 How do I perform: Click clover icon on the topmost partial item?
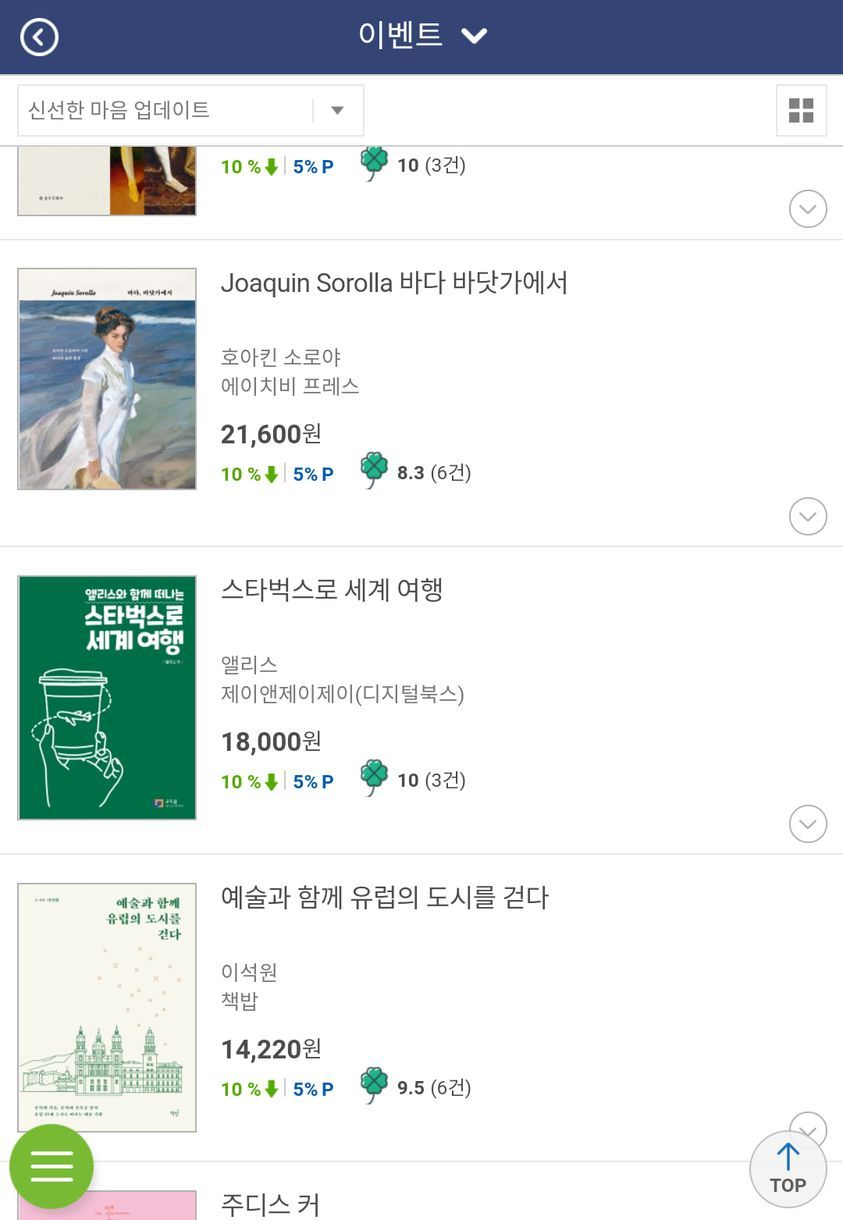click(374, 164)
